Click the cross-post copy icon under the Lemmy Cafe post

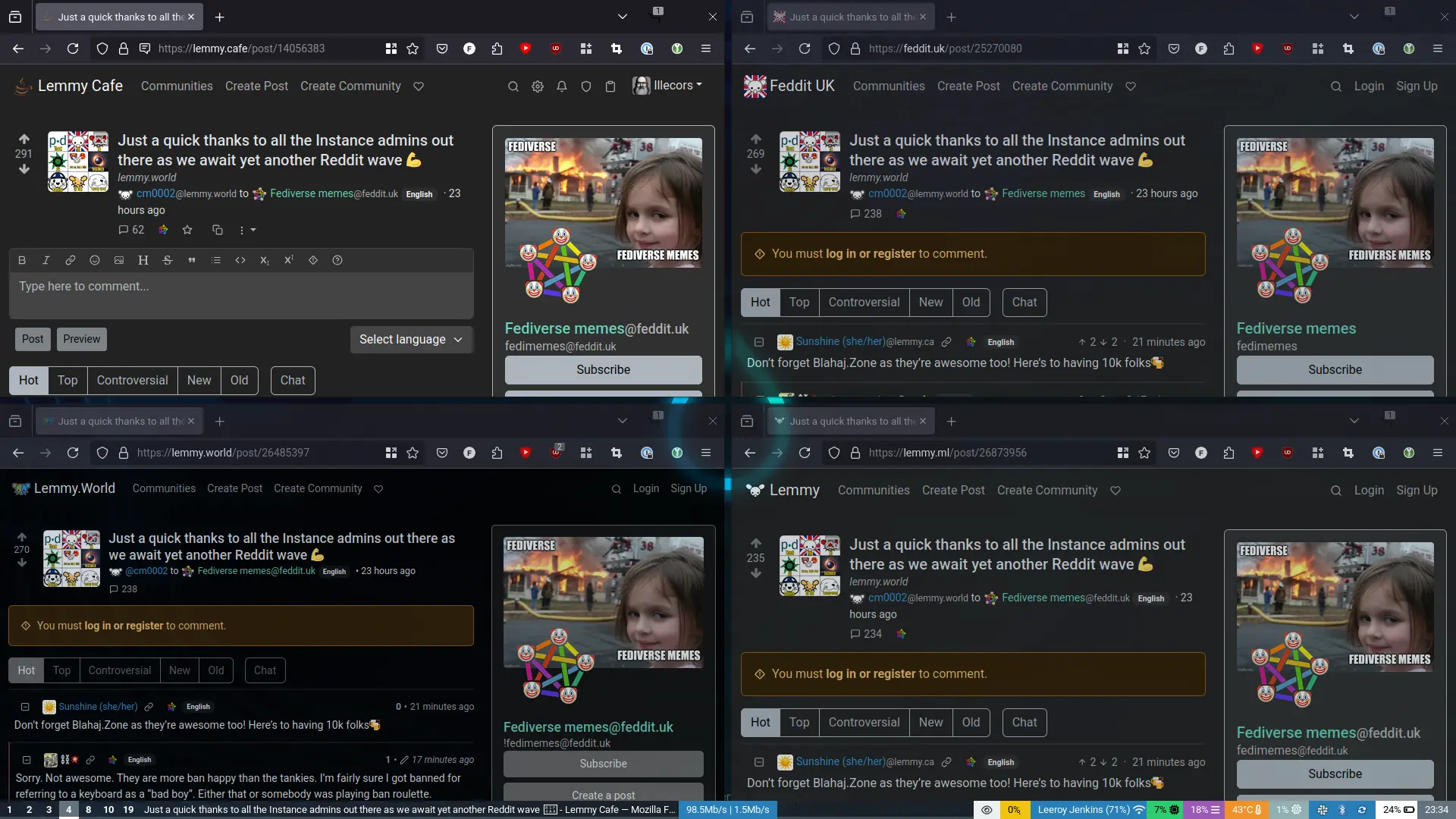(218, 230)
